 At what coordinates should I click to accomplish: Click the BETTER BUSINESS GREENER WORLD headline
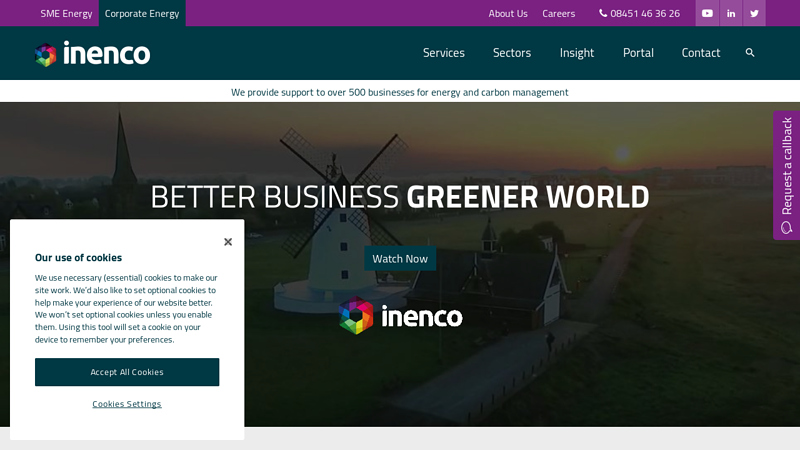[x=399, y=197]
